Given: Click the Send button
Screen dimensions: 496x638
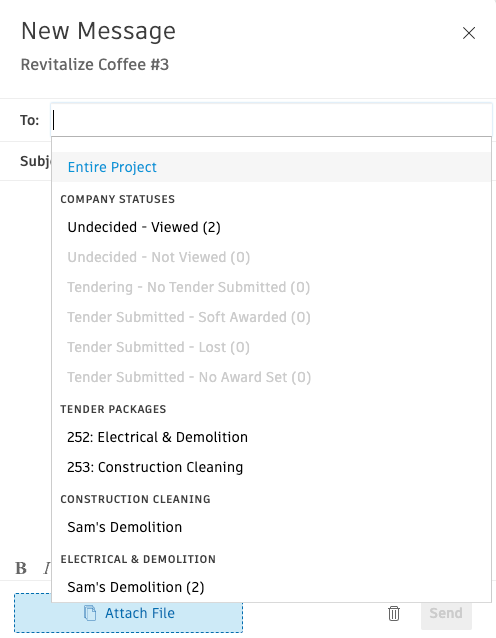Looking at the screenshot, I should click(446, 613).
